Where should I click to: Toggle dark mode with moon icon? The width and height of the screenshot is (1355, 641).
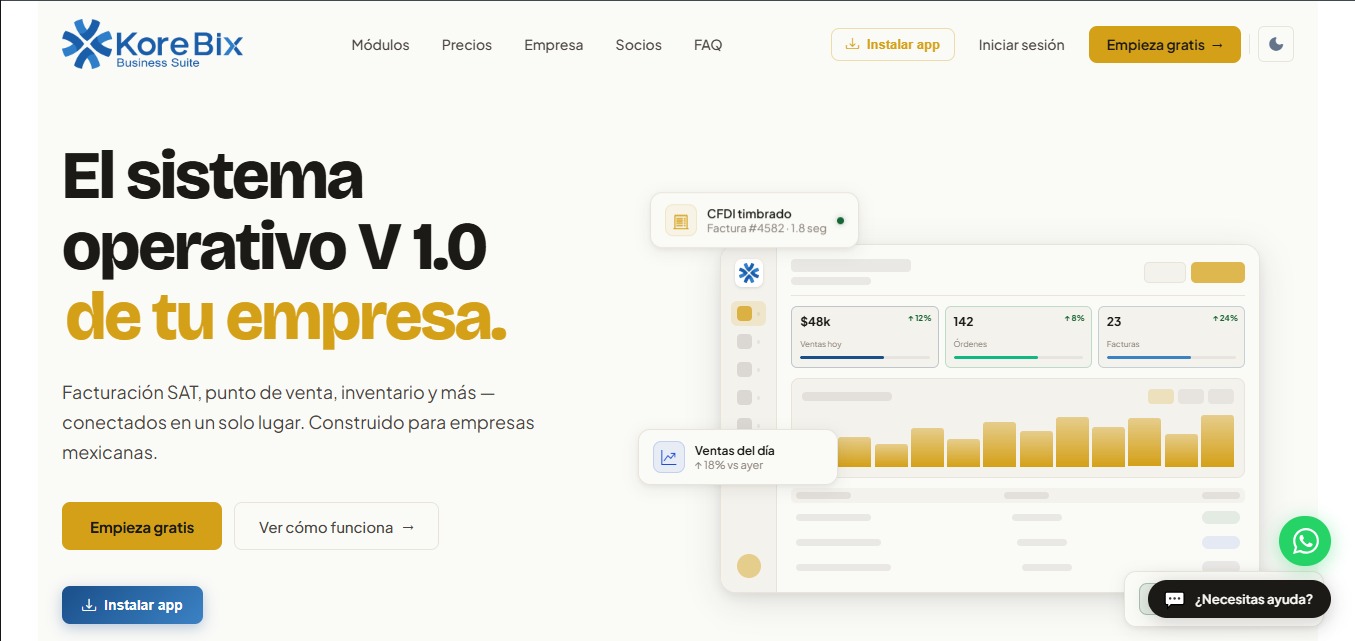coord(1275,44)
